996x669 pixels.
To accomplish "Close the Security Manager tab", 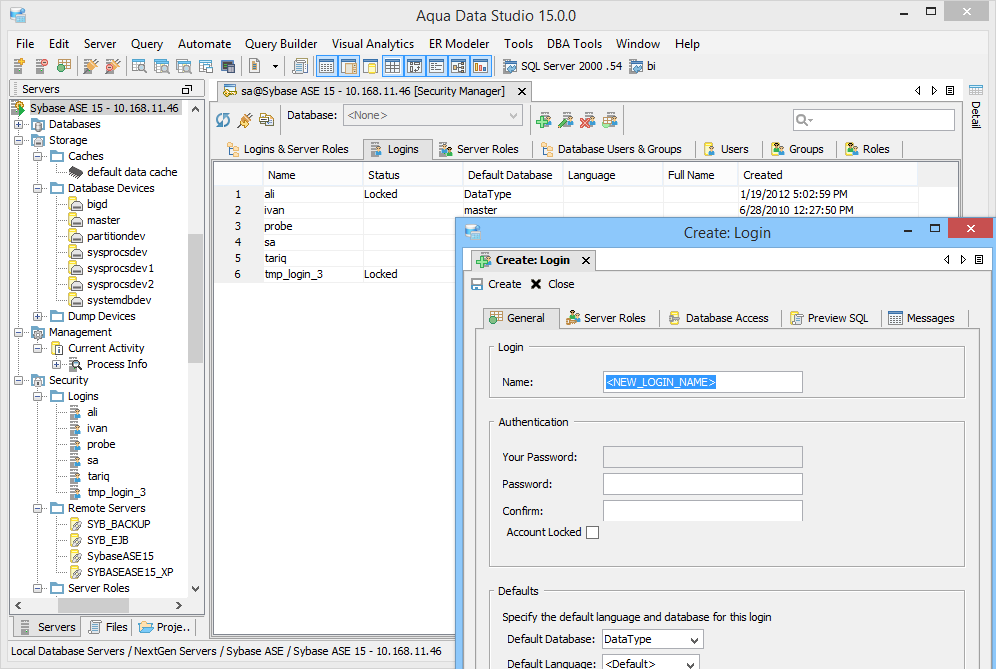I will [x=522, y=91].
